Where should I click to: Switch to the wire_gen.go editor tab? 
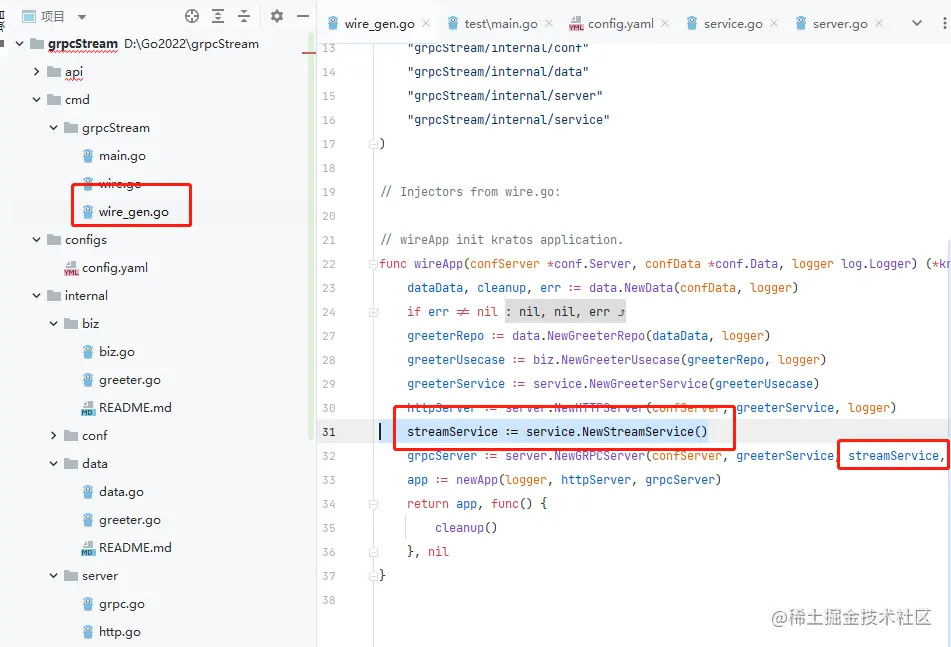(x=379, y=24)
